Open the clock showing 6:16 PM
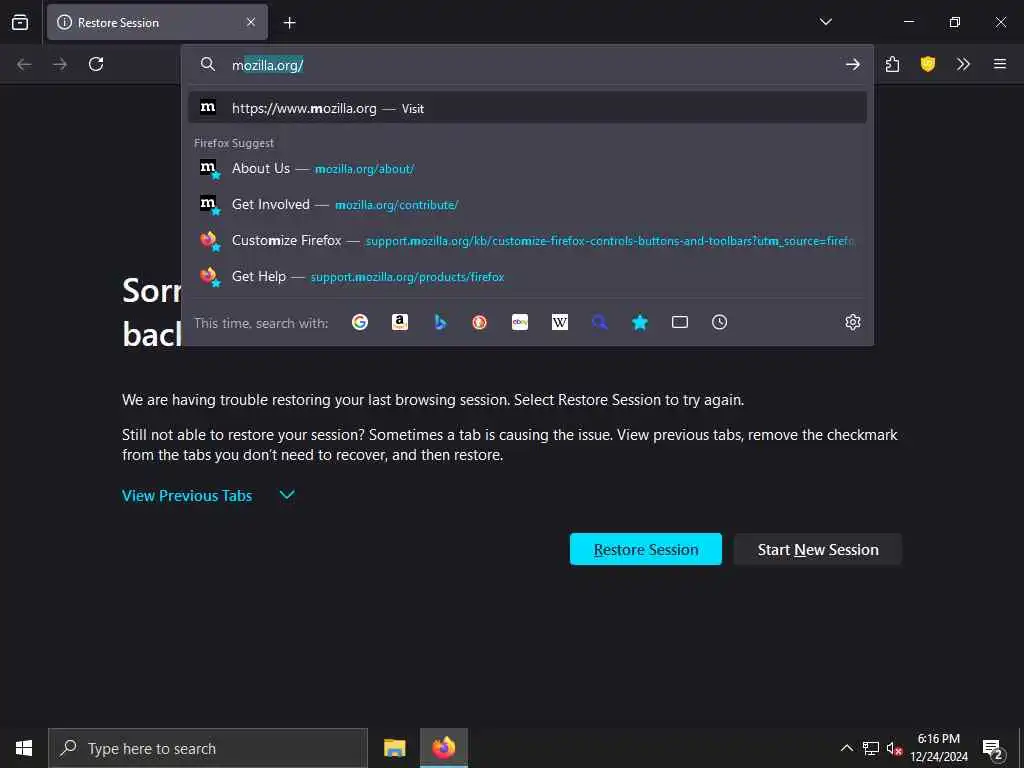1024x768 pixels. 938,748
